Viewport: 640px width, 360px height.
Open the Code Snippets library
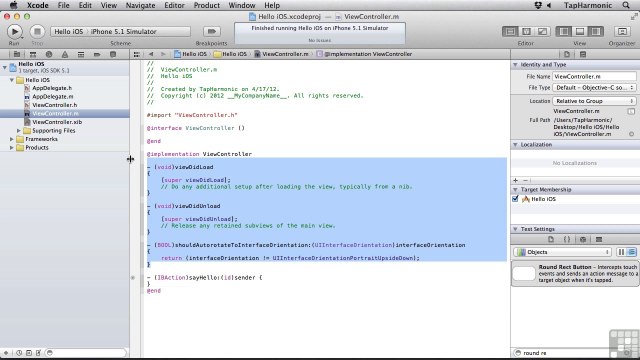click(x=567, y=240)
